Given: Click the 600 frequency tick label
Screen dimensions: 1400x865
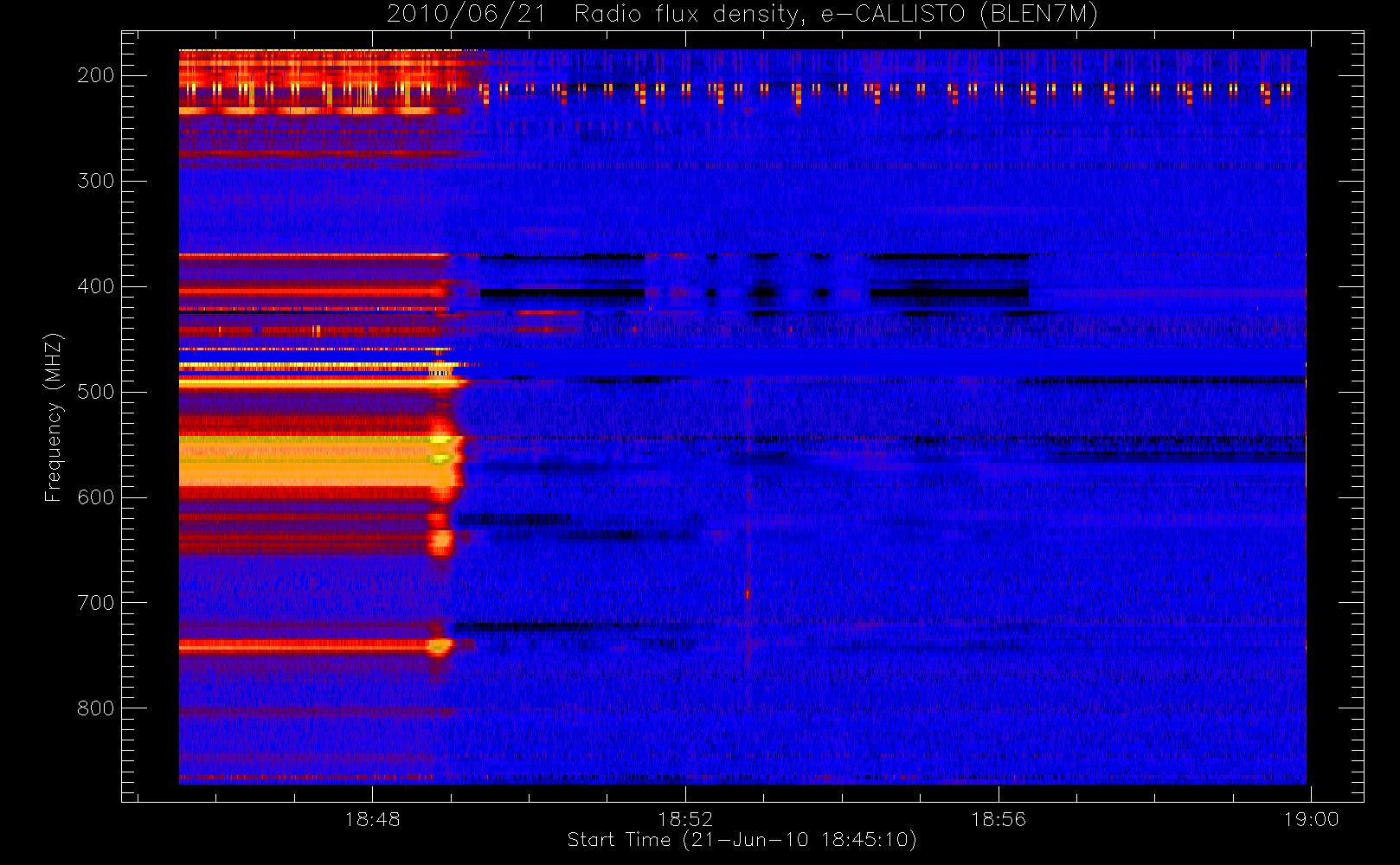Looking at the screenshot, I should tap(96, 497).
